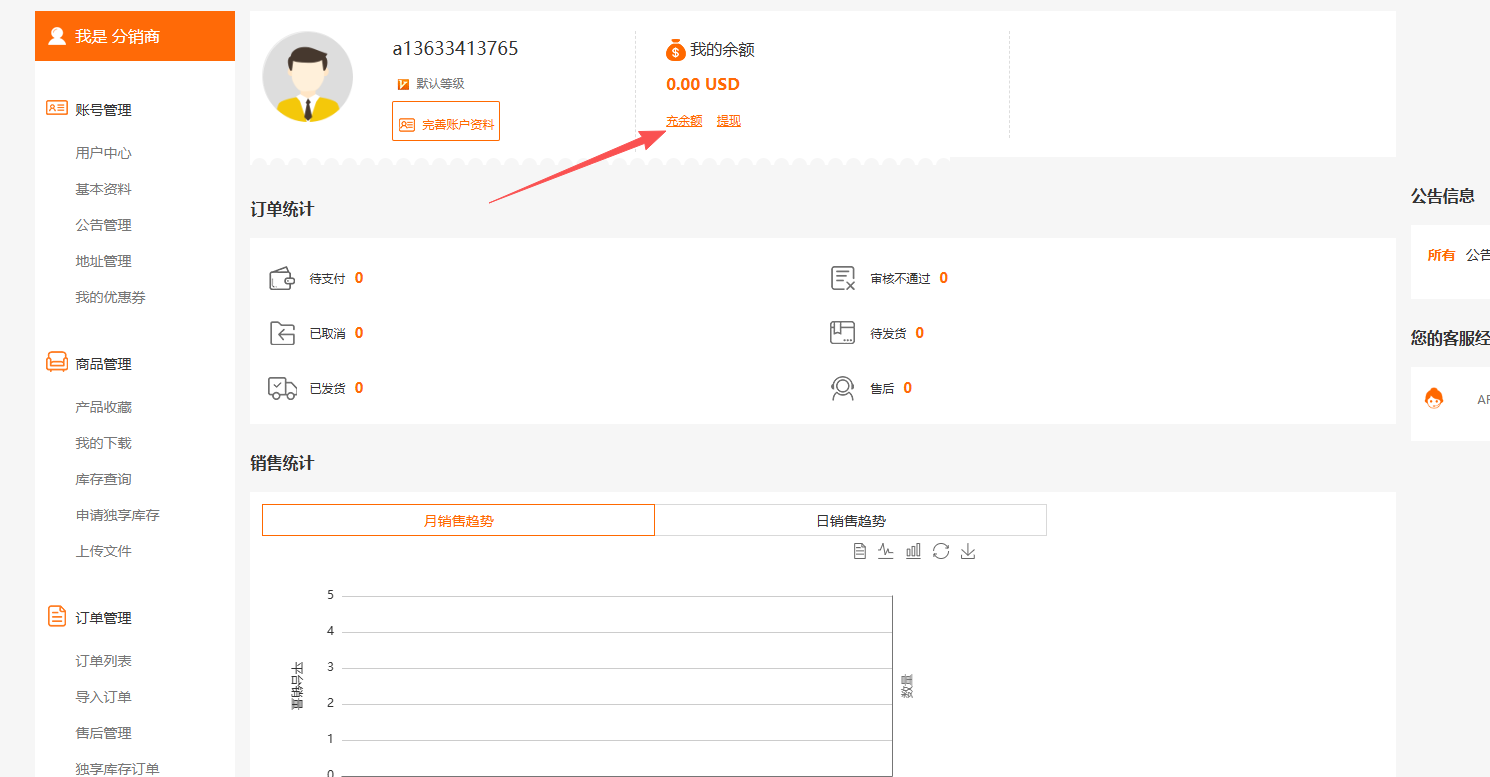Click the 已取消 folder icon
Image resolution: width=1490 pixels, height=777 pixels.
pyautogui.click(x=283, y=333)
